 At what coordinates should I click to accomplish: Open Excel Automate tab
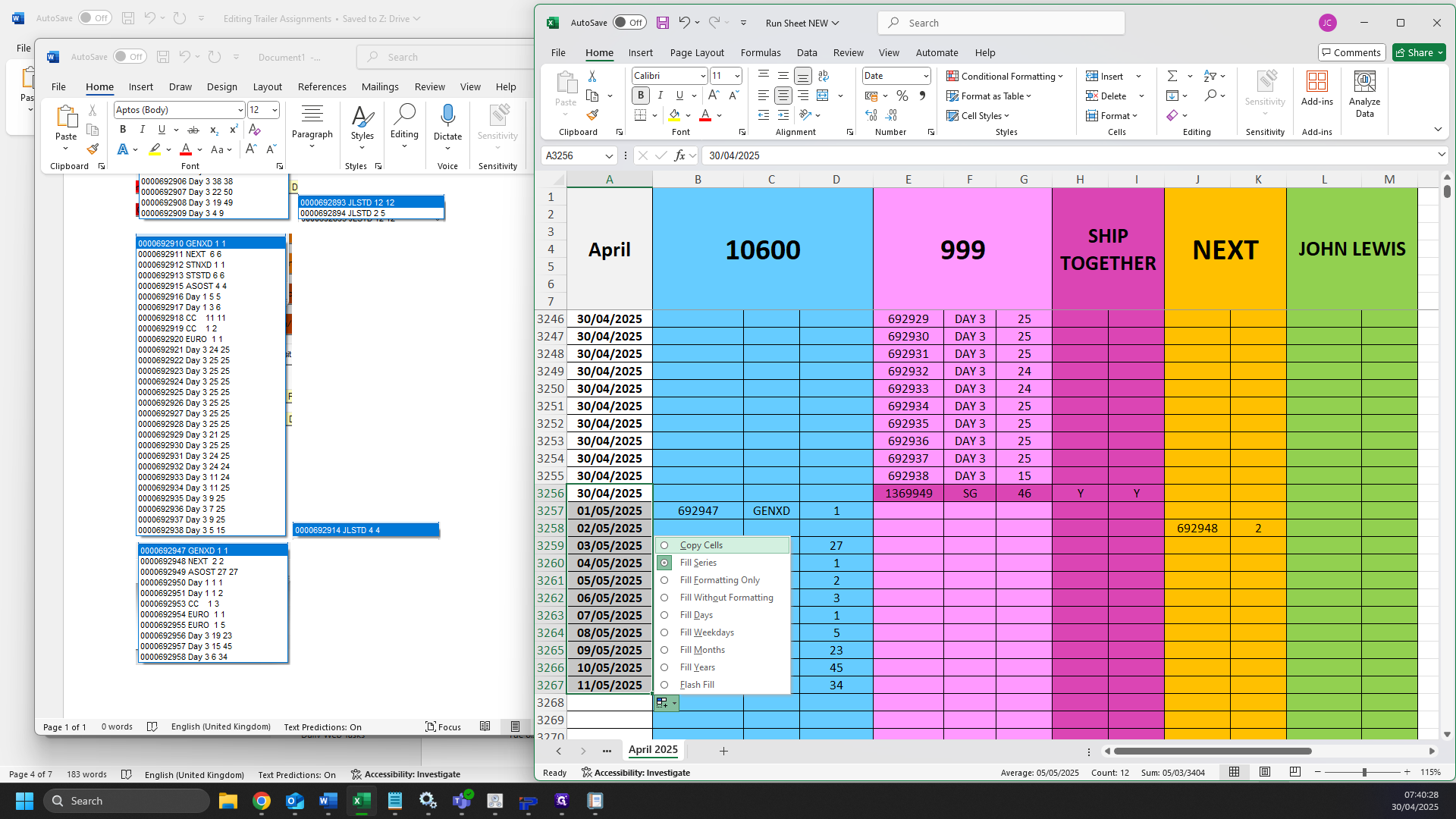[937, 52]
